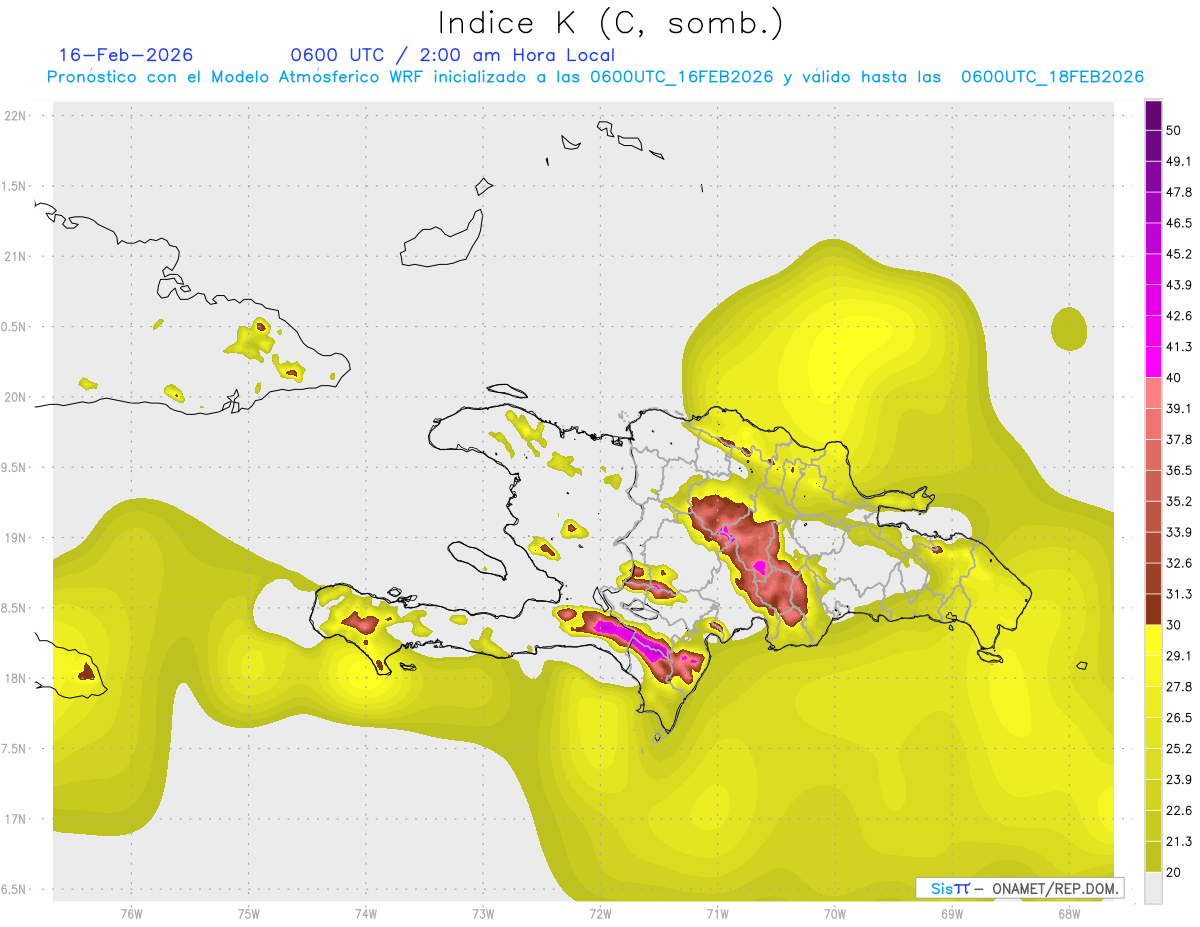Screen dimensions: 1200x927
Task: Click the "25.2" colorbar value
Action: [1179, 750]
